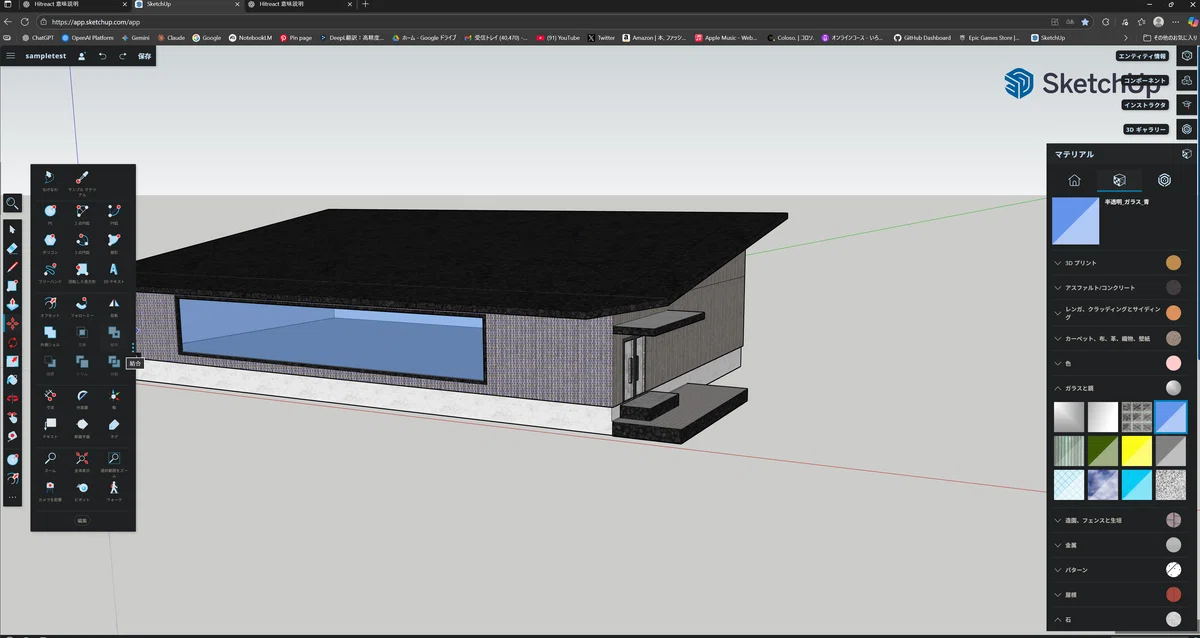The width and height of the screenshot is (1200, 638).
Task: Pick the yellow glass material swatch
Action: [x=1136, y=451]
